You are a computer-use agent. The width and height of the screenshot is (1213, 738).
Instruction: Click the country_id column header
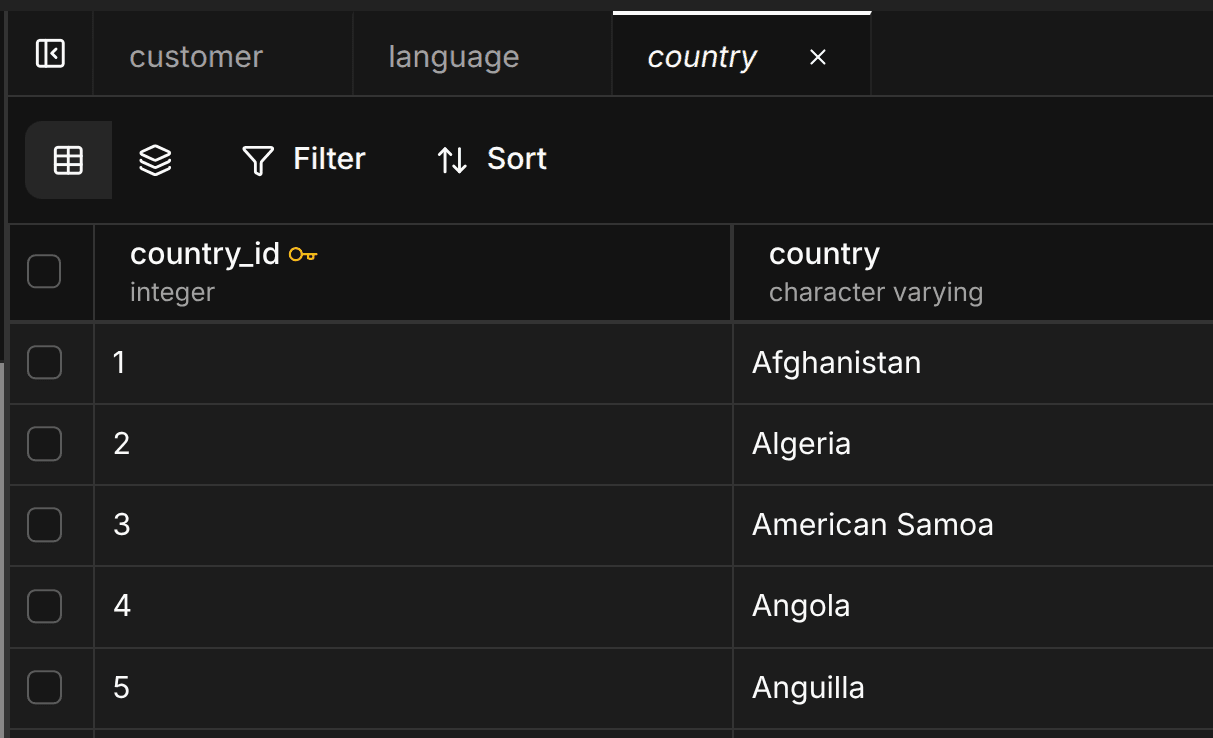point(205,255)
